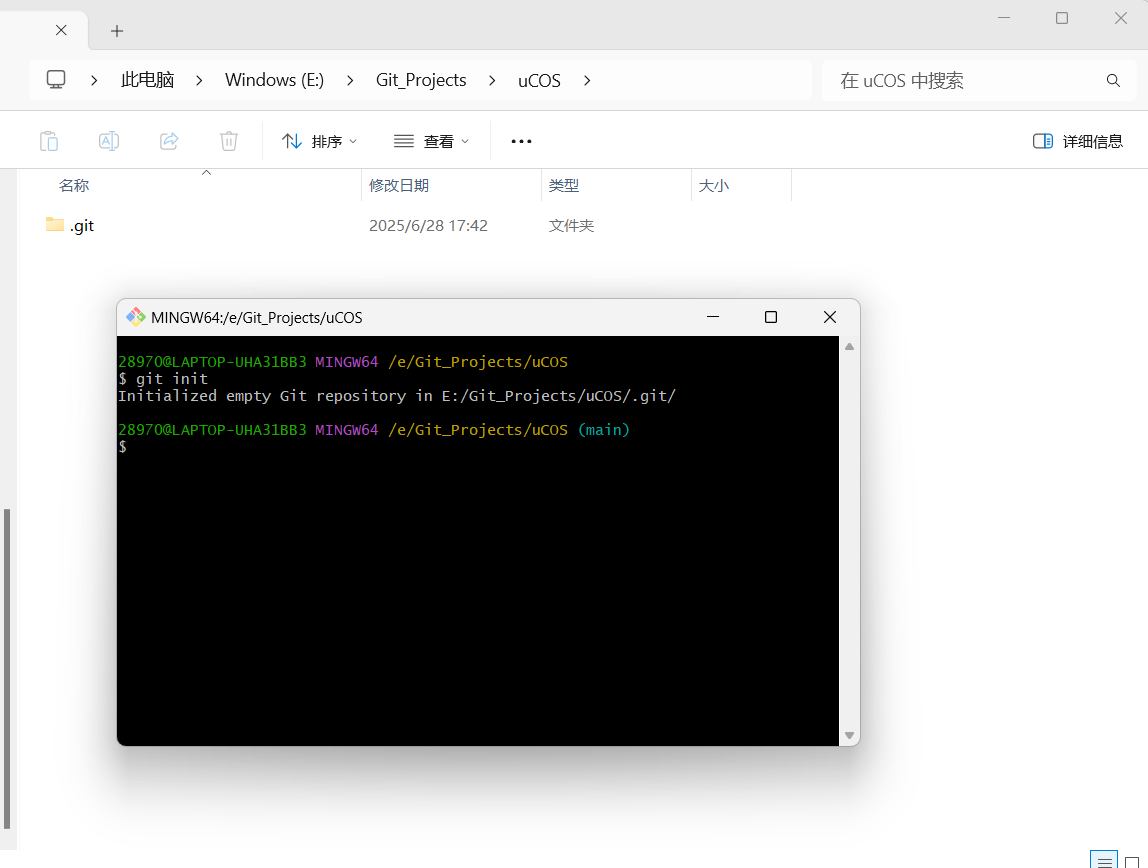The image size is (1148, 868).
Task: Click MINGW64 terminal title bar text
Action: pos(257,318)
